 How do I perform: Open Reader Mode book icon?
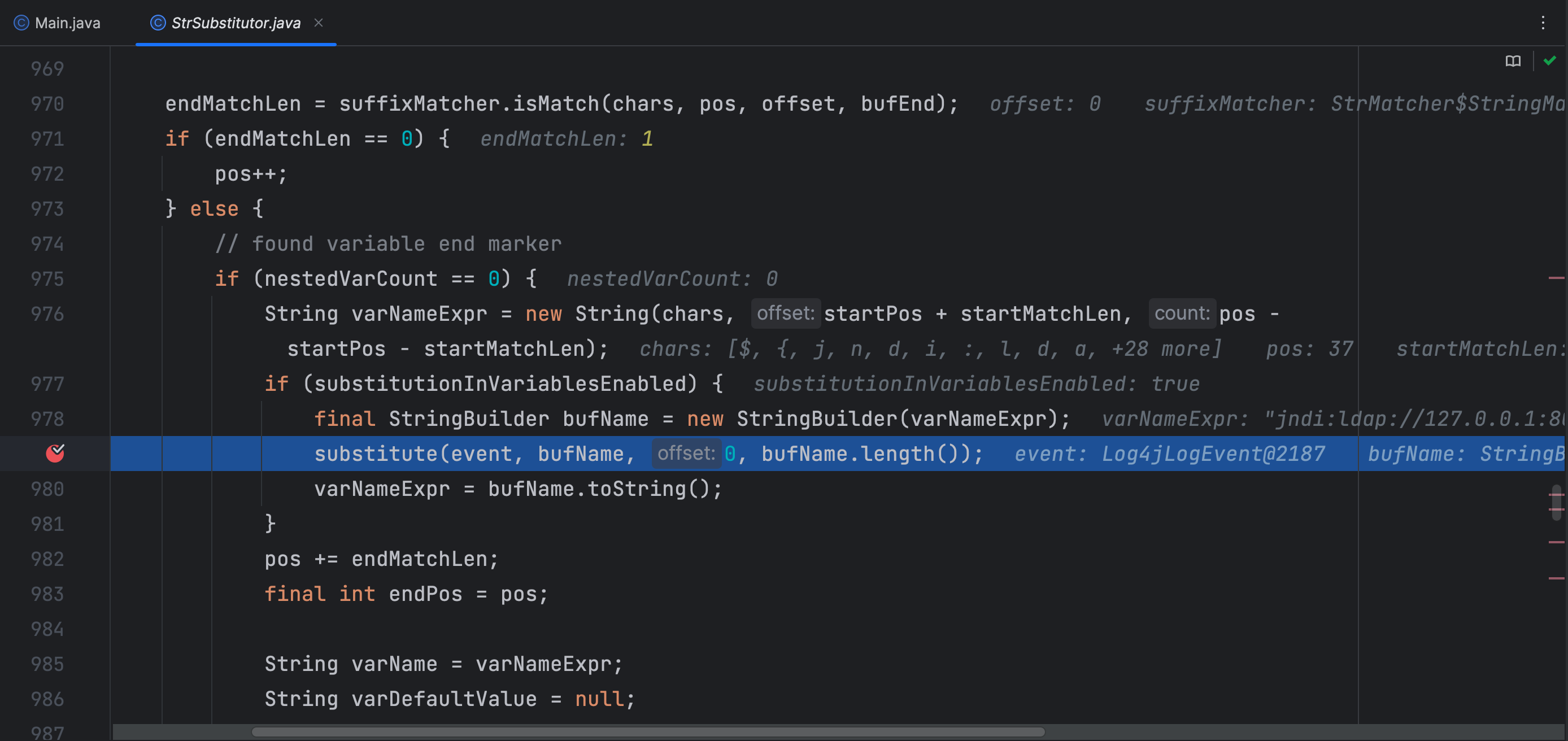(1513, 61)
